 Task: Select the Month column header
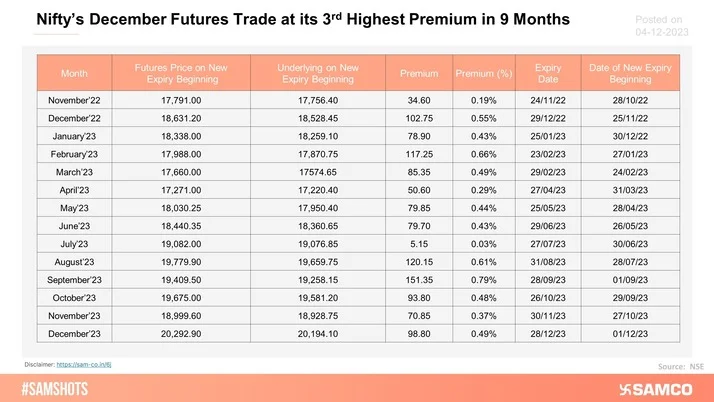point(74,73)
